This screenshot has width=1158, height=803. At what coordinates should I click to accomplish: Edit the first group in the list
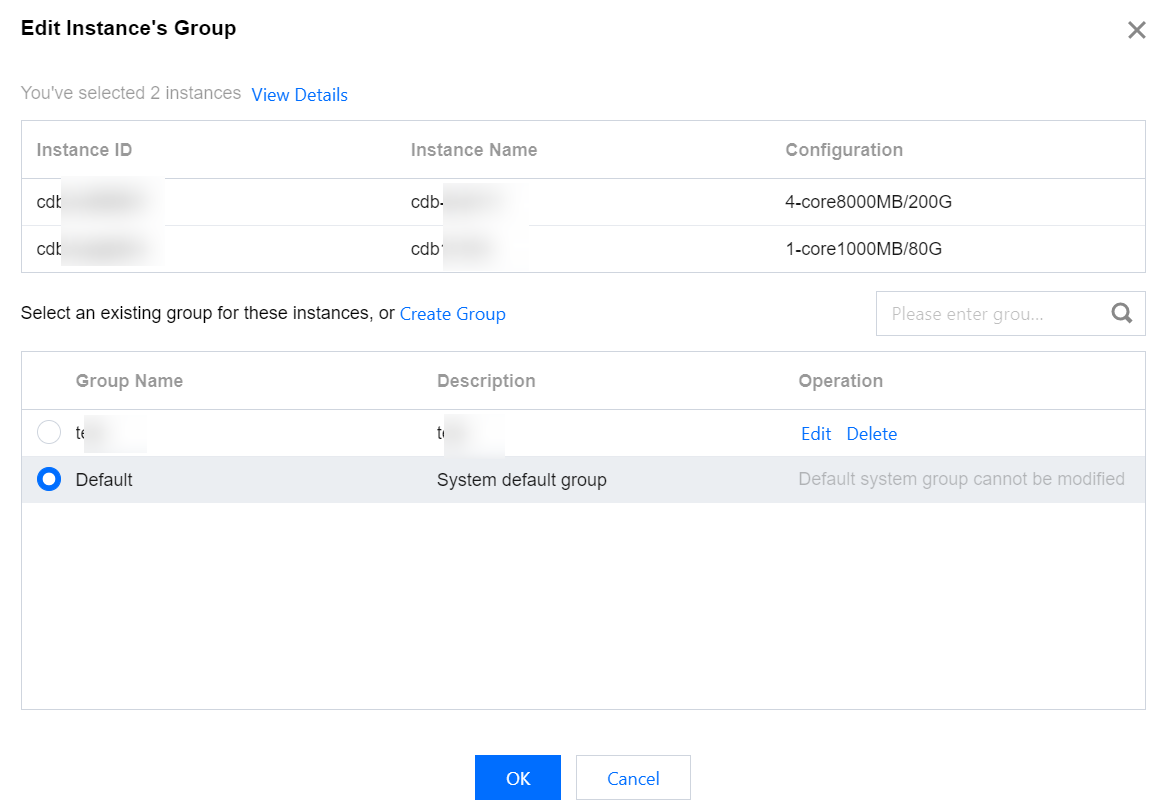(816, 434)
